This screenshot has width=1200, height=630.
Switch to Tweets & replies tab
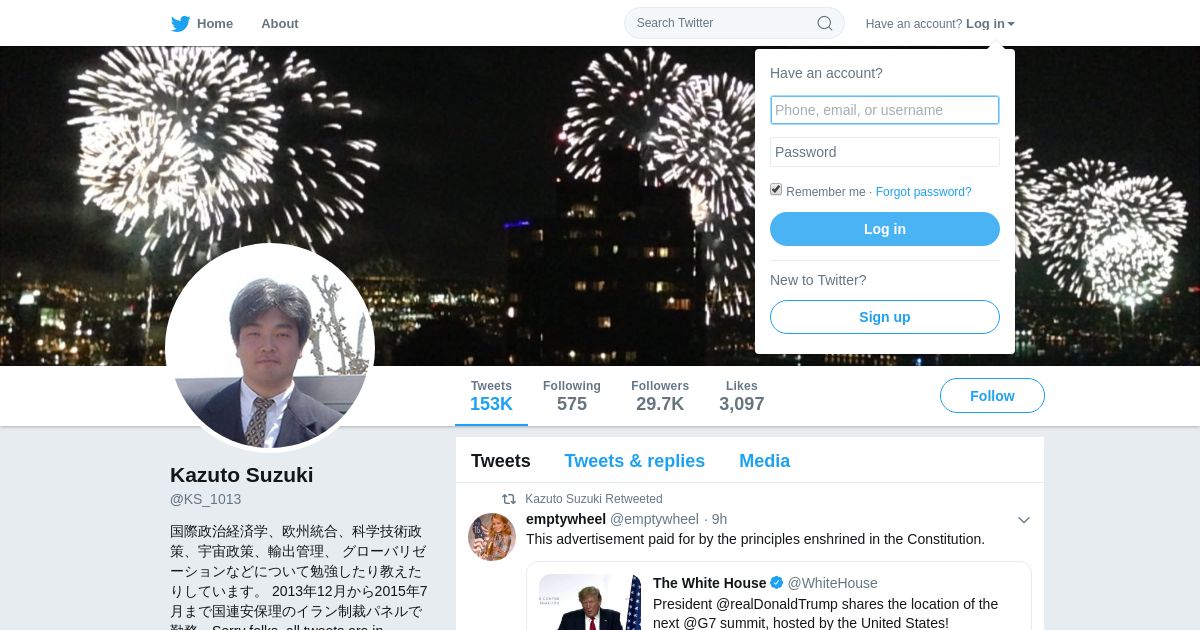[x=635, y=461]
